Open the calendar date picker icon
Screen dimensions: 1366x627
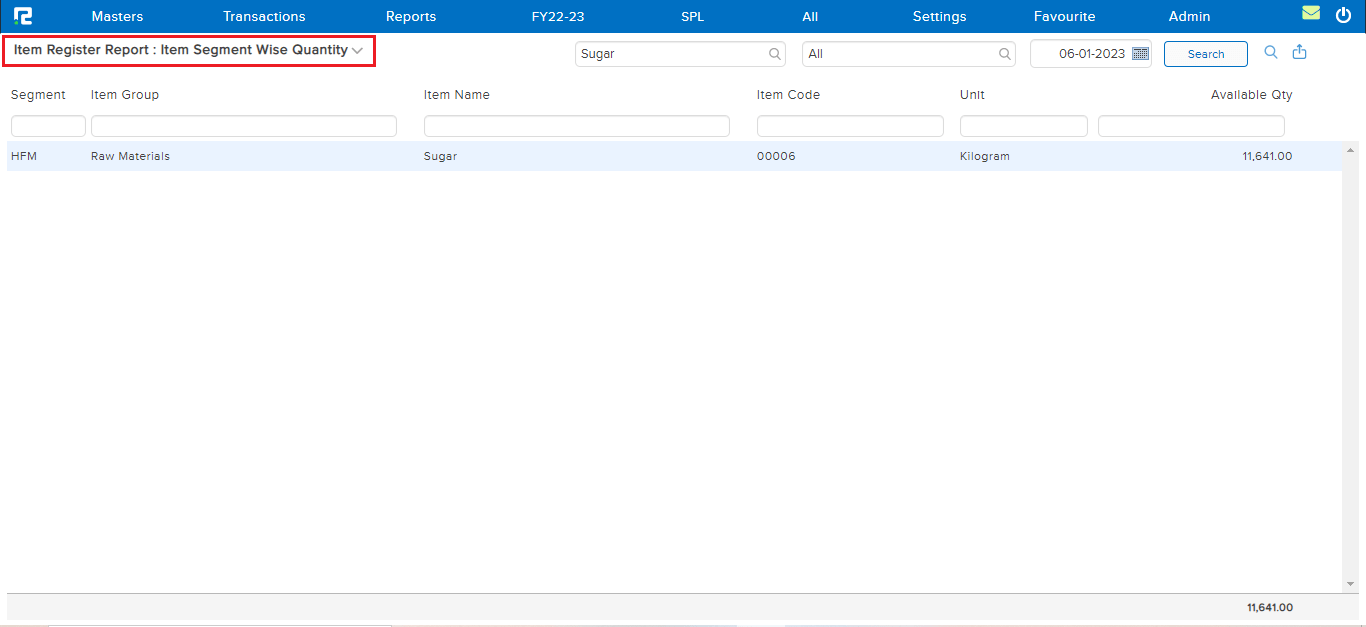pos(1140,54)
